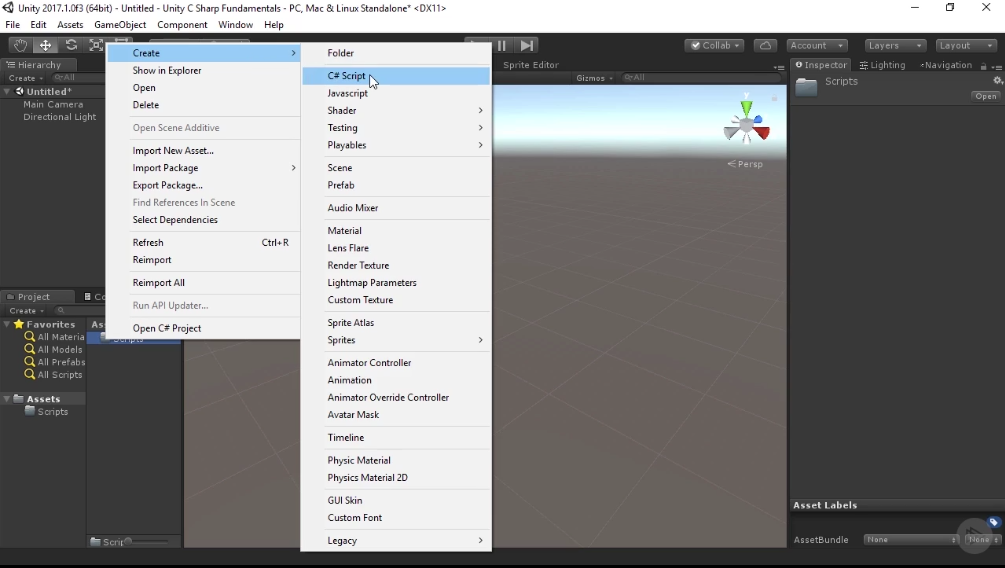Collapse the Untitled scene in Hierarchy
This screenshot has height=568, width=1005.
(6, 92)
